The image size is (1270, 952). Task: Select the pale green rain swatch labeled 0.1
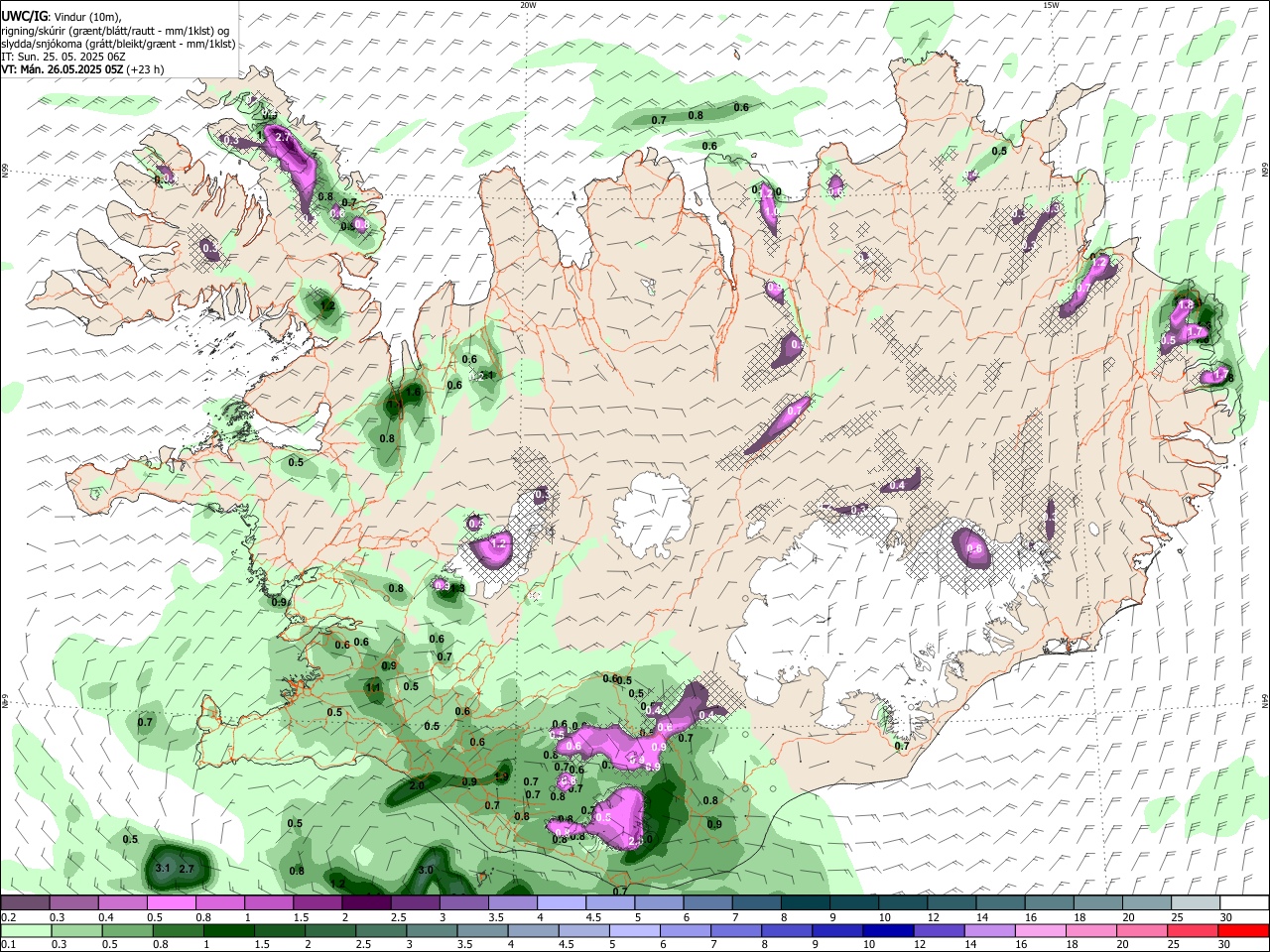coord(25,930)
